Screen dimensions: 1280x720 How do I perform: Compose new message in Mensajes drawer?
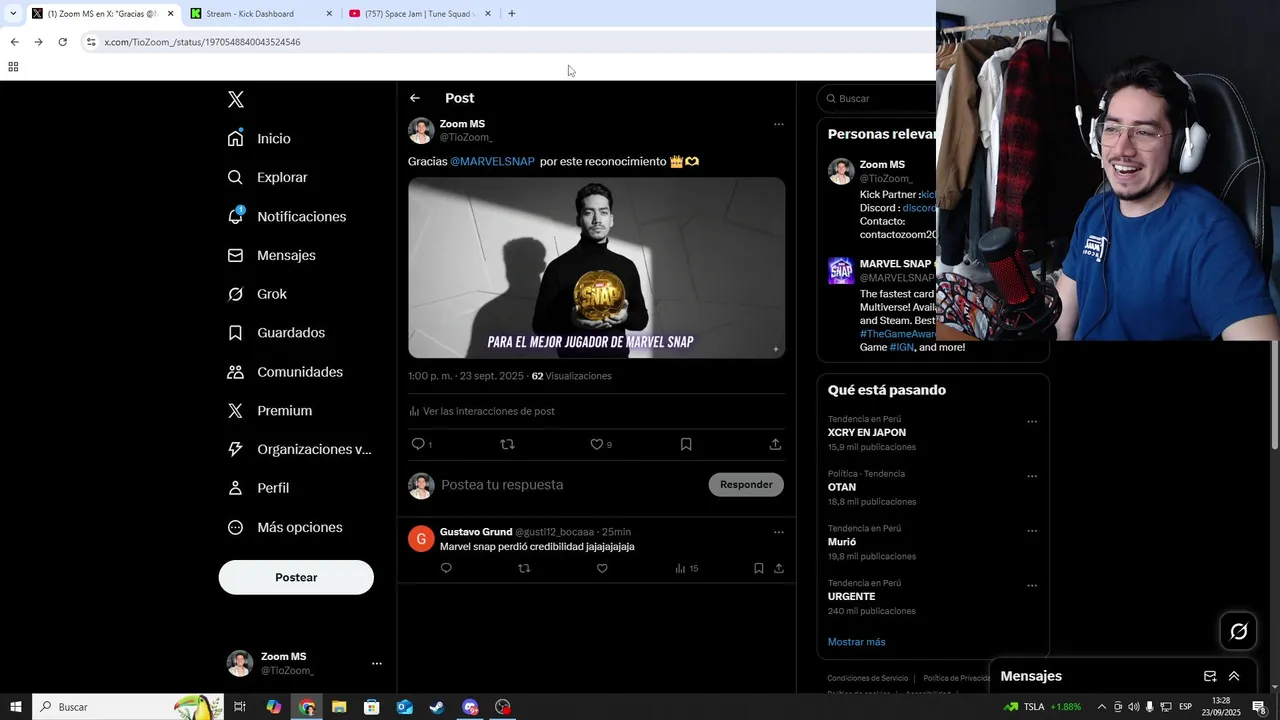point(1210,676)
